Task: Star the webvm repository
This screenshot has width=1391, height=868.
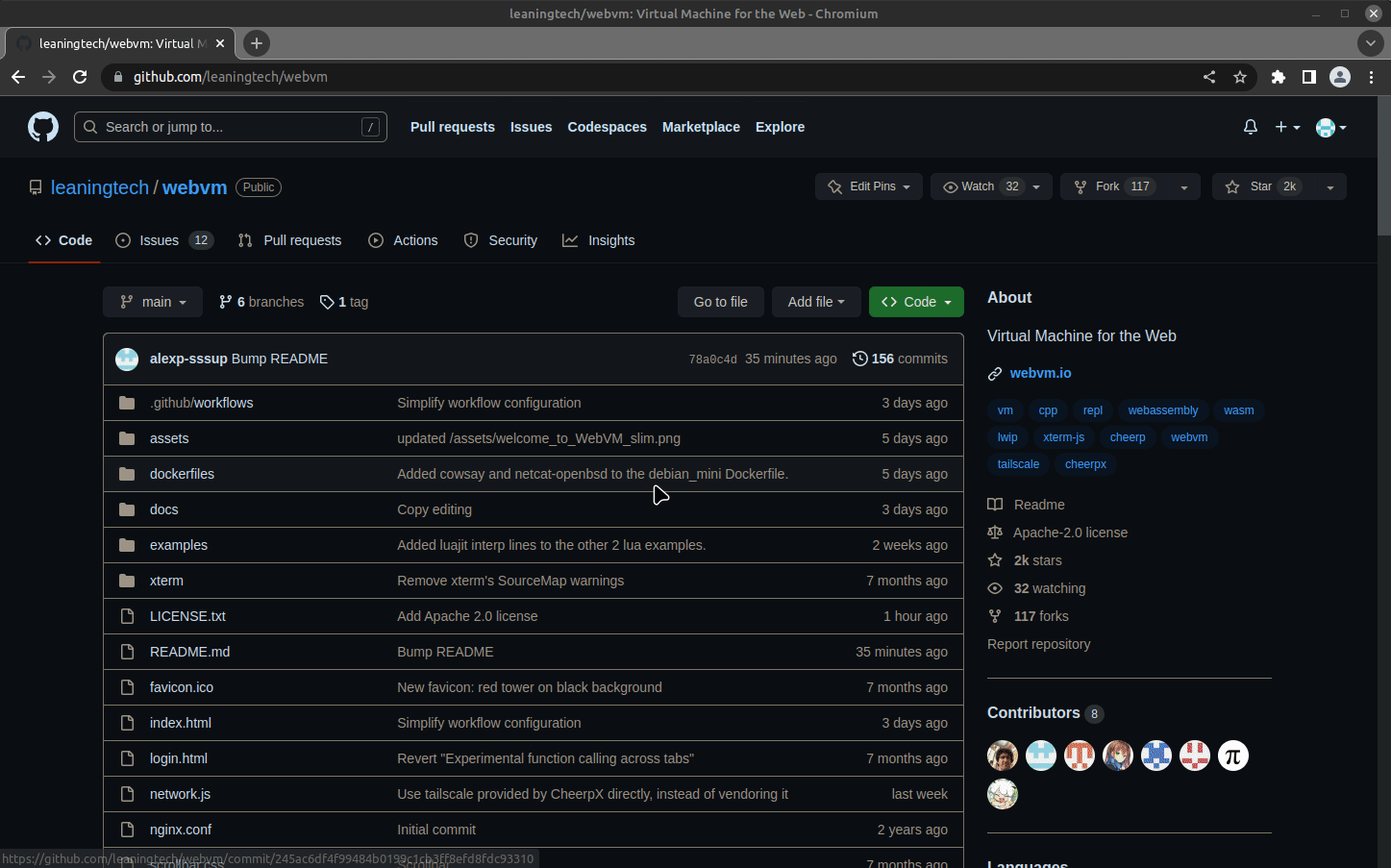Action: pyautogui.click(x=1260, y=186)
